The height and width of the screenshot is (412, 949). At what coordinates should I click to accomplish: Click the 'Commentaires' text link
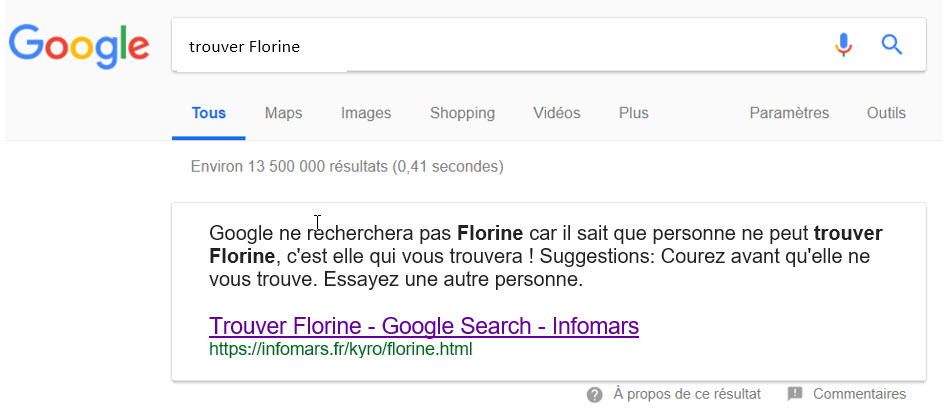click(x=859, y=394)
